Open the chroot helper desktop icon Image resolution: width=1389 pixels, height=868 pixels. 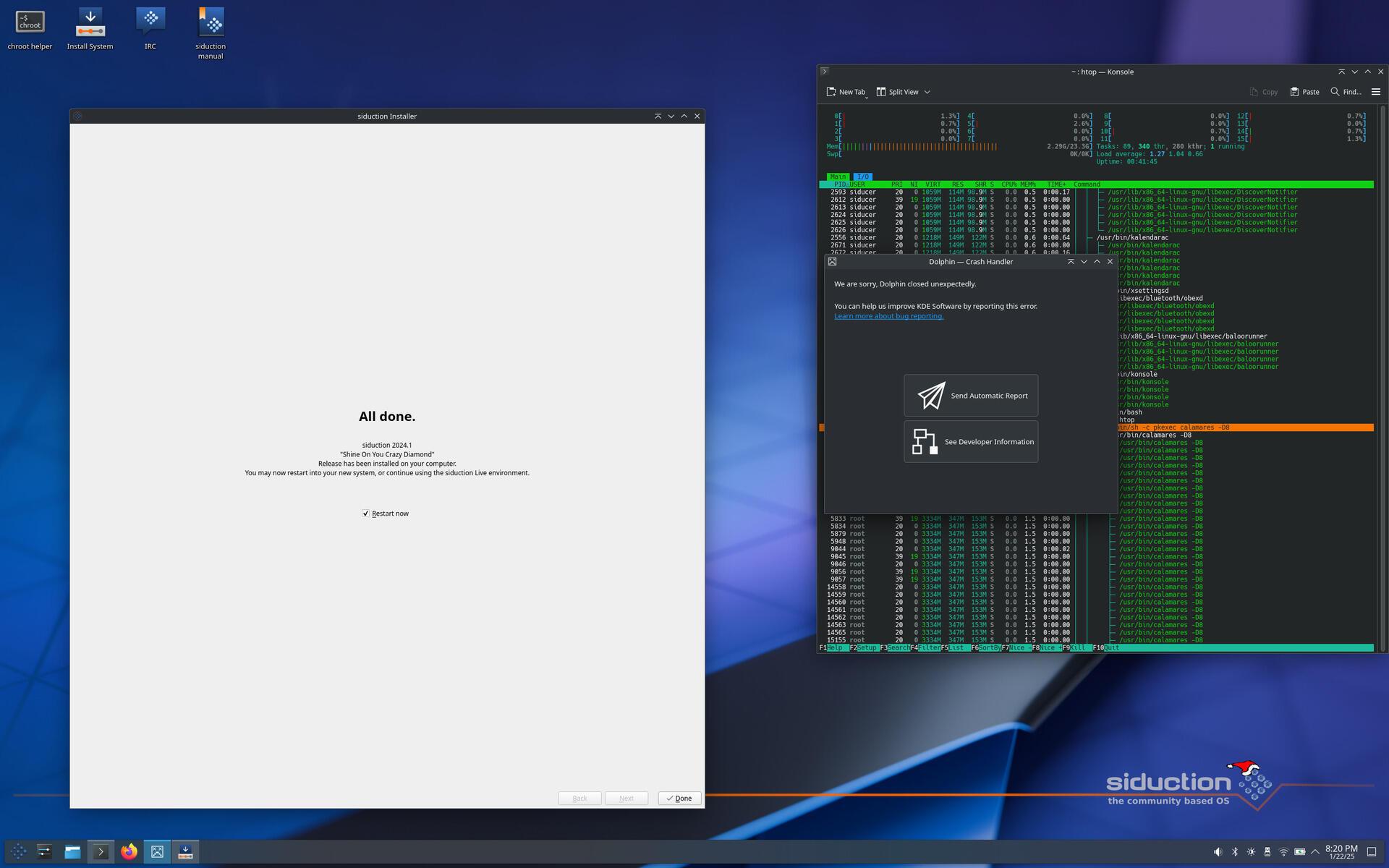coord(30,29)
